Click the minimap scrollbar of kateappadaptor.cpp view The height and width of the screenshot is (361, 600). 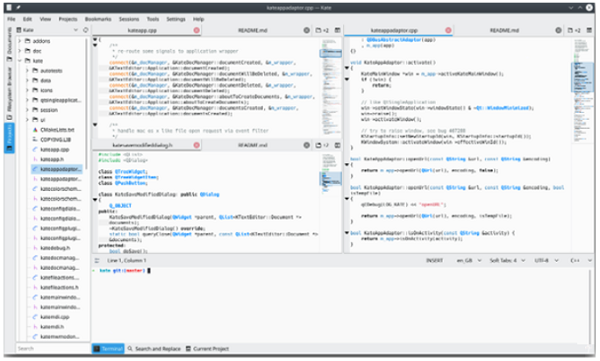583,144
